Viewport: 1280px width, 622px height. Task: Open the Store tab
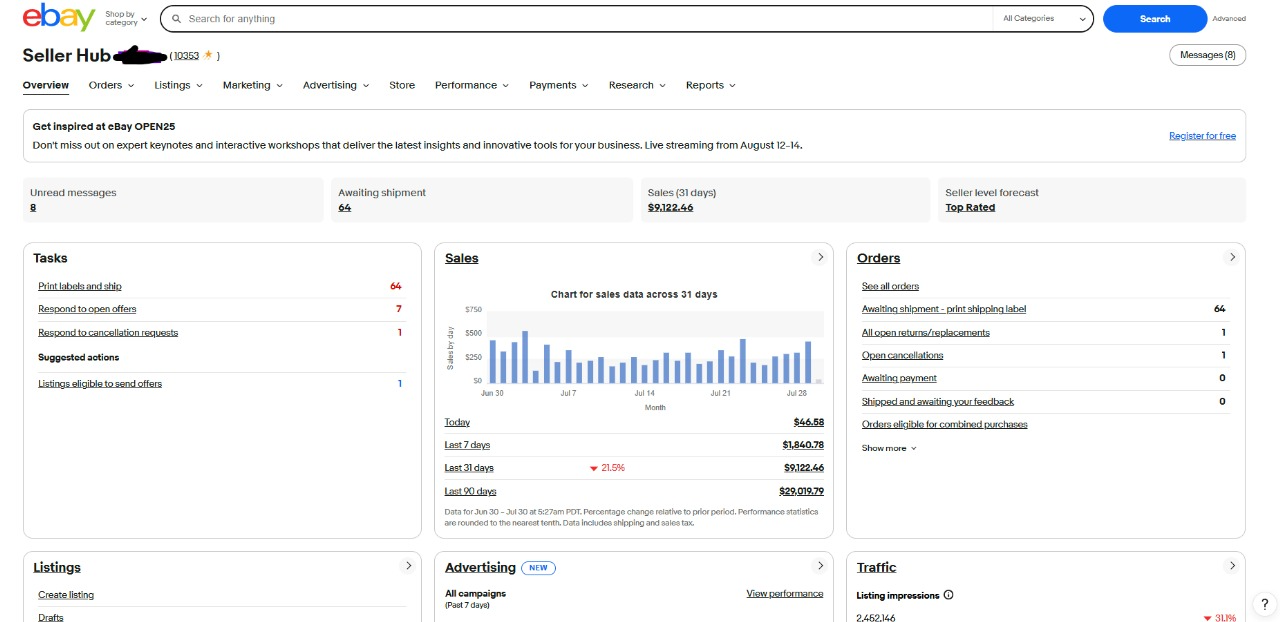coord(402,85)
